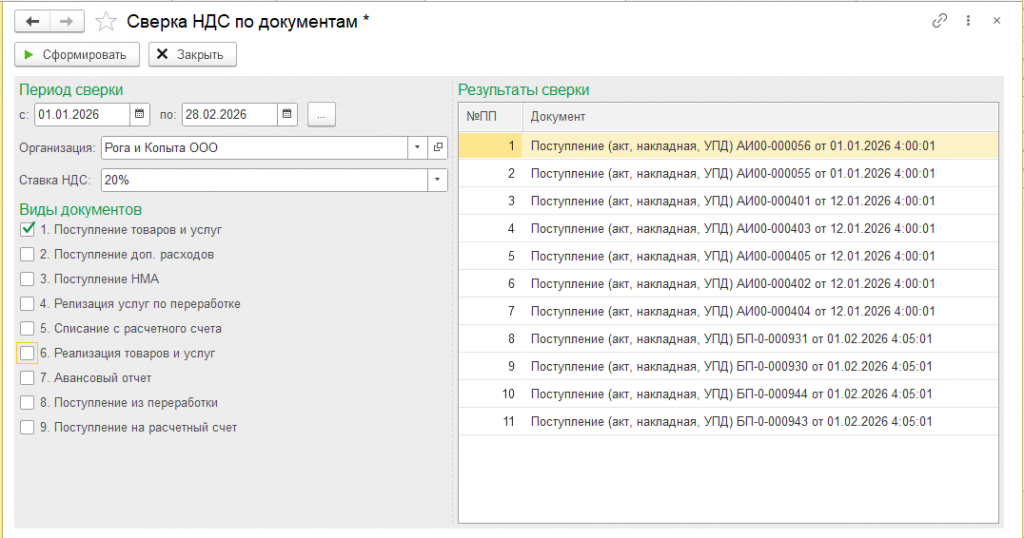The height and width of the screenshot is (538, 1024).
Task: Click the back navigation arrow
Action: [x=33, y=21]
